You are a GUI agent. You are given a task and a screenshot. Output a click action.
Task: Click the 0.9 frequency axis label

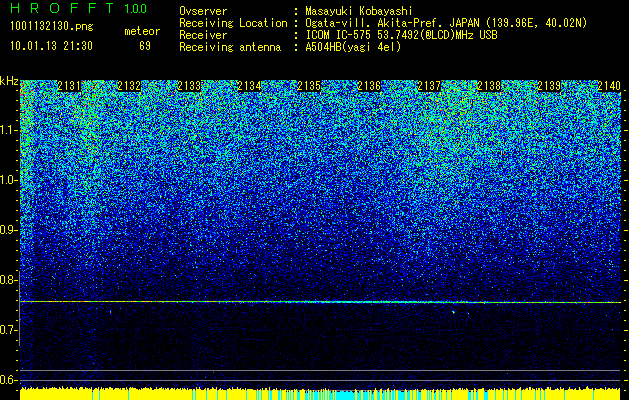(6, 230)
